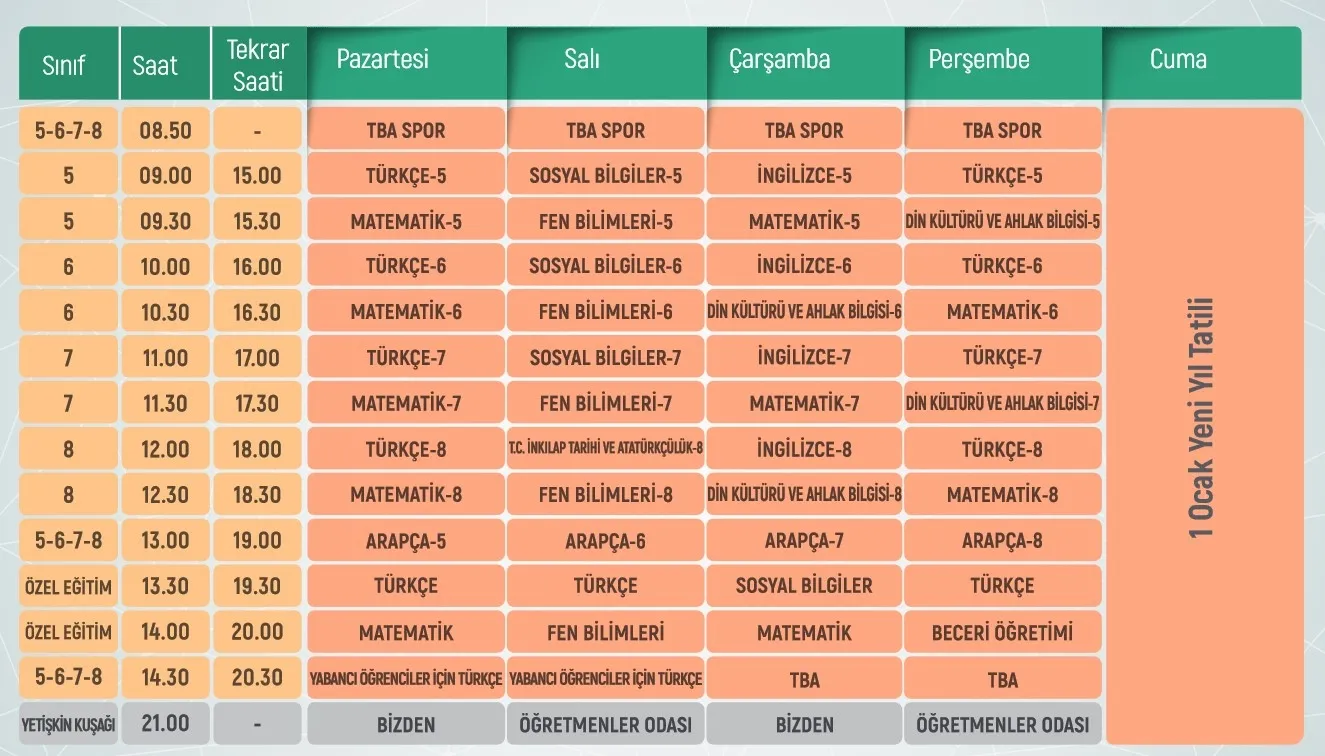Select the 21.00 time cell
The image size is (1325, 756).
(165, 724)
